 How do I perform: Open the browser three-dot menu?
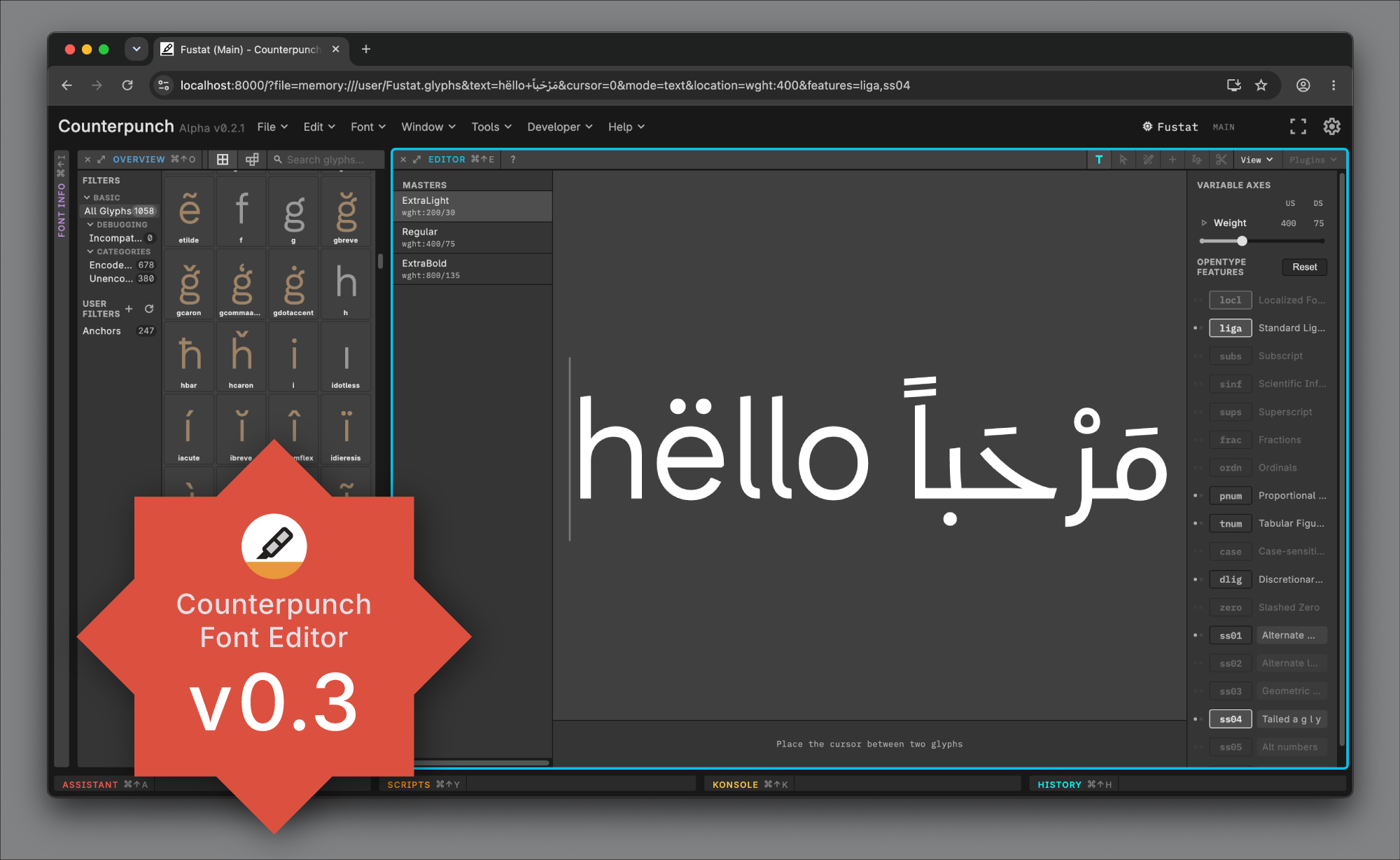point(1333,85)
